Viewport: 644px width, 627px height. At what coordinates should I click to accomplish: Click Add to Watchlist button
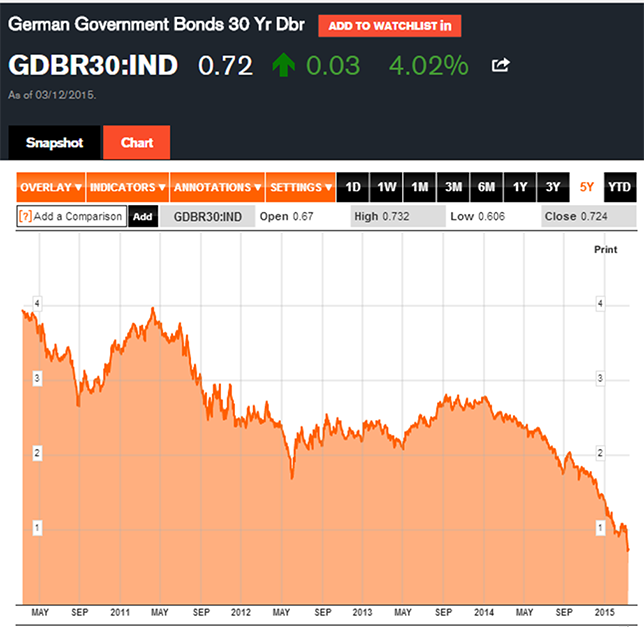(389, 26)
